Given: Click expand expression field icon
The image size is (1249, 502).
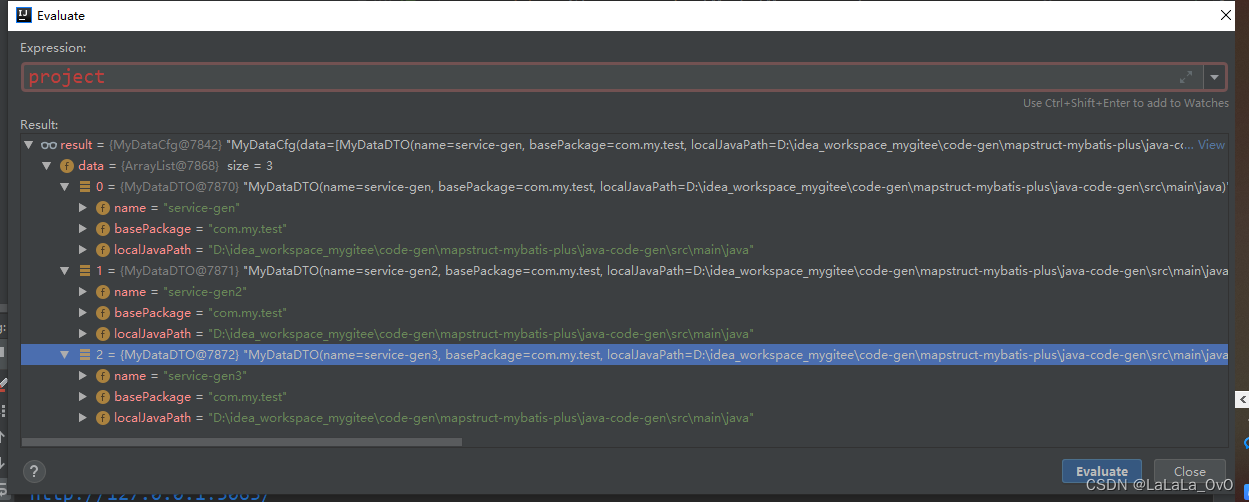Looking at the screenshot, I should [1186, 77].
